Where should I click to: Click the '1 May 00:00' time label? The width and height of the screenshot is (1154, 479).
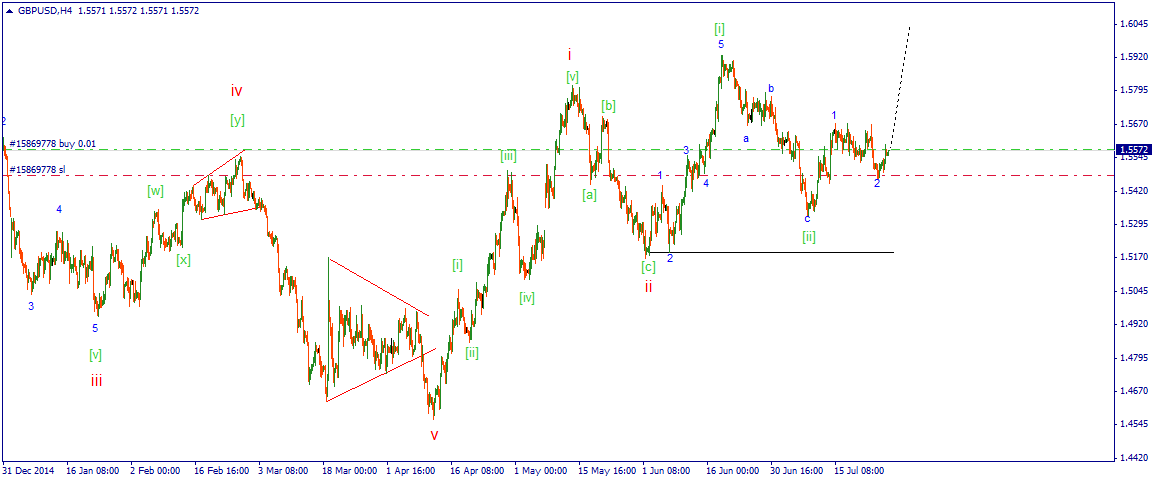click(x=539, y=469)
